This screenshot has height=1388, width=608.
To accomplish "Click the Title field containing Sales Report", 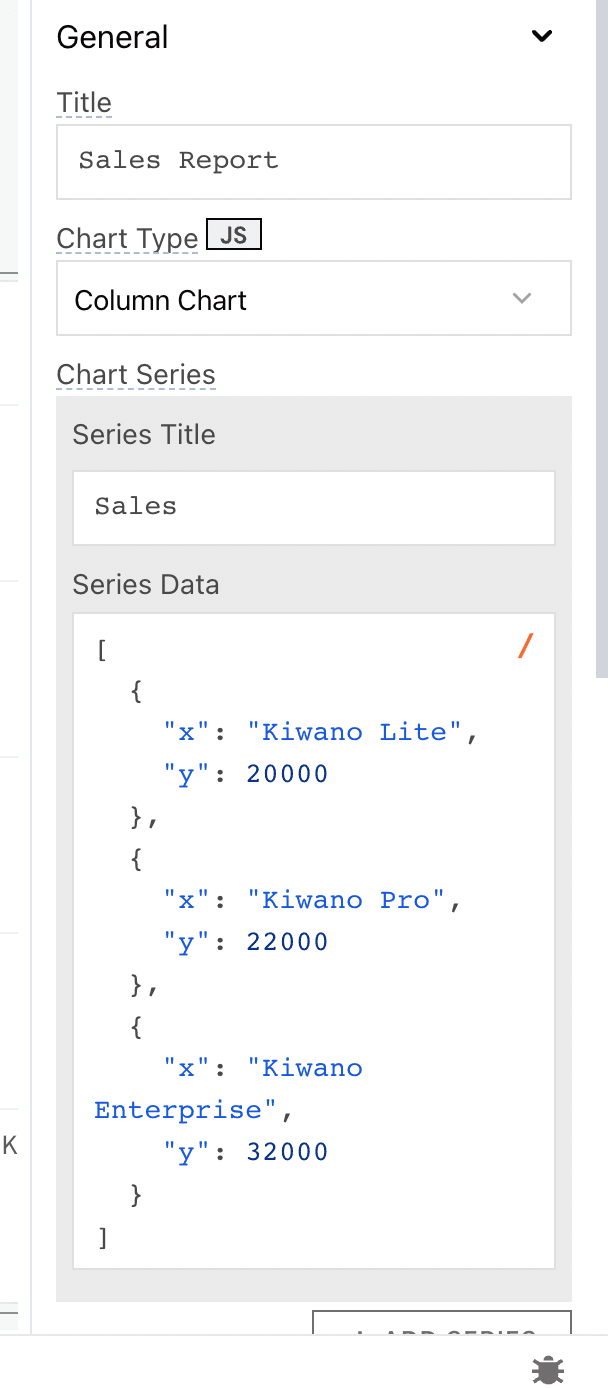I will (x=313, y=161).
